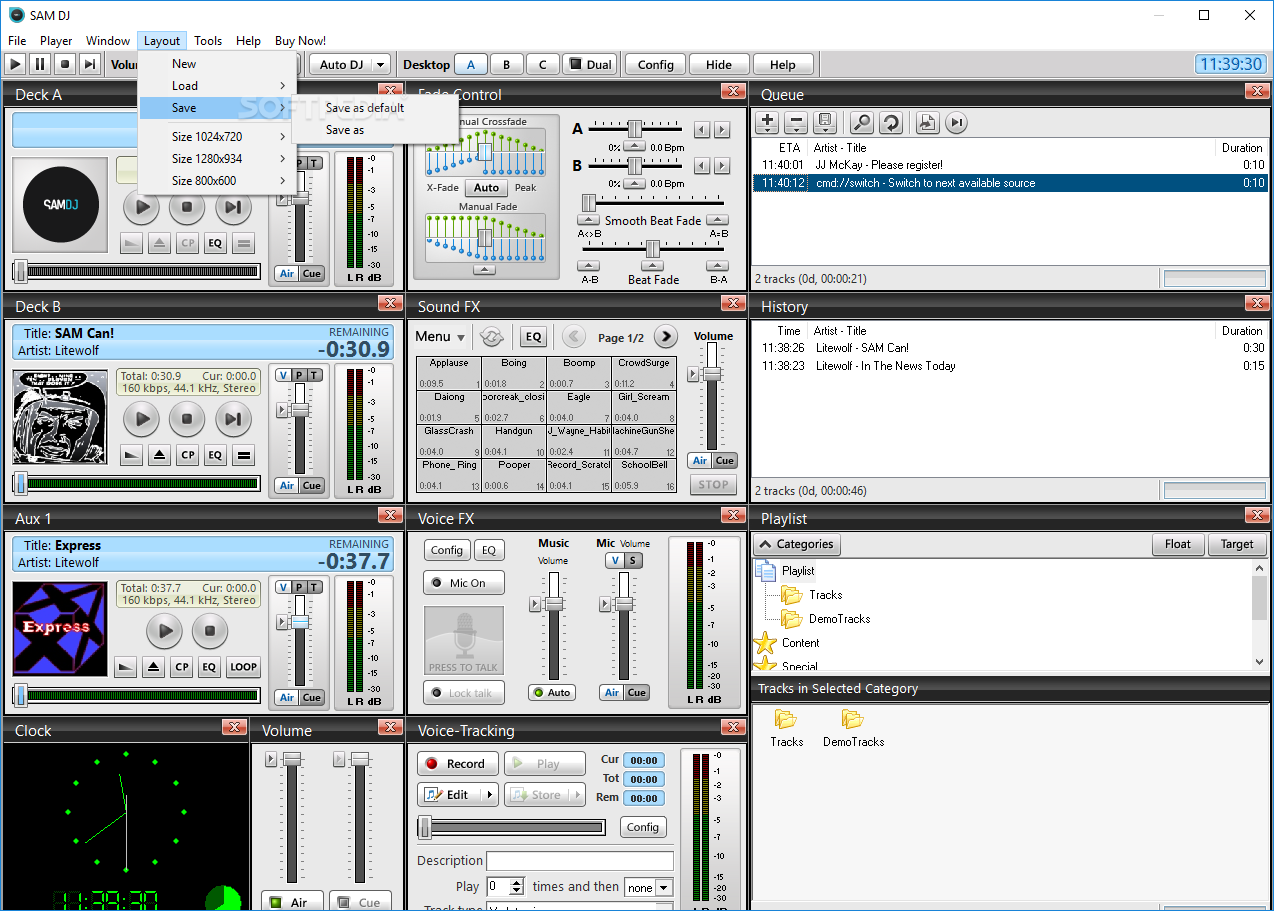Remove a track with Queue minus icon
This screenshot has width=1274, height=911.
click(x=796, y=123)
